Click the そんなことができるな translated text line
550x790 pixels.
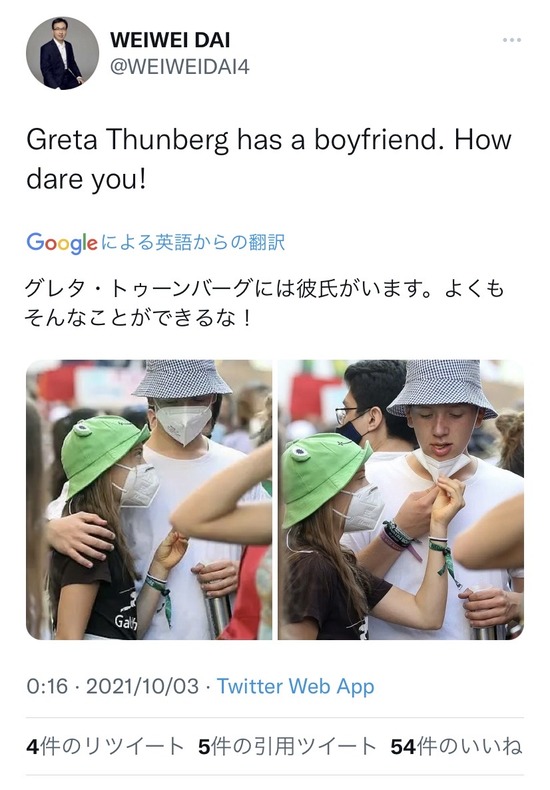[138, 318]
